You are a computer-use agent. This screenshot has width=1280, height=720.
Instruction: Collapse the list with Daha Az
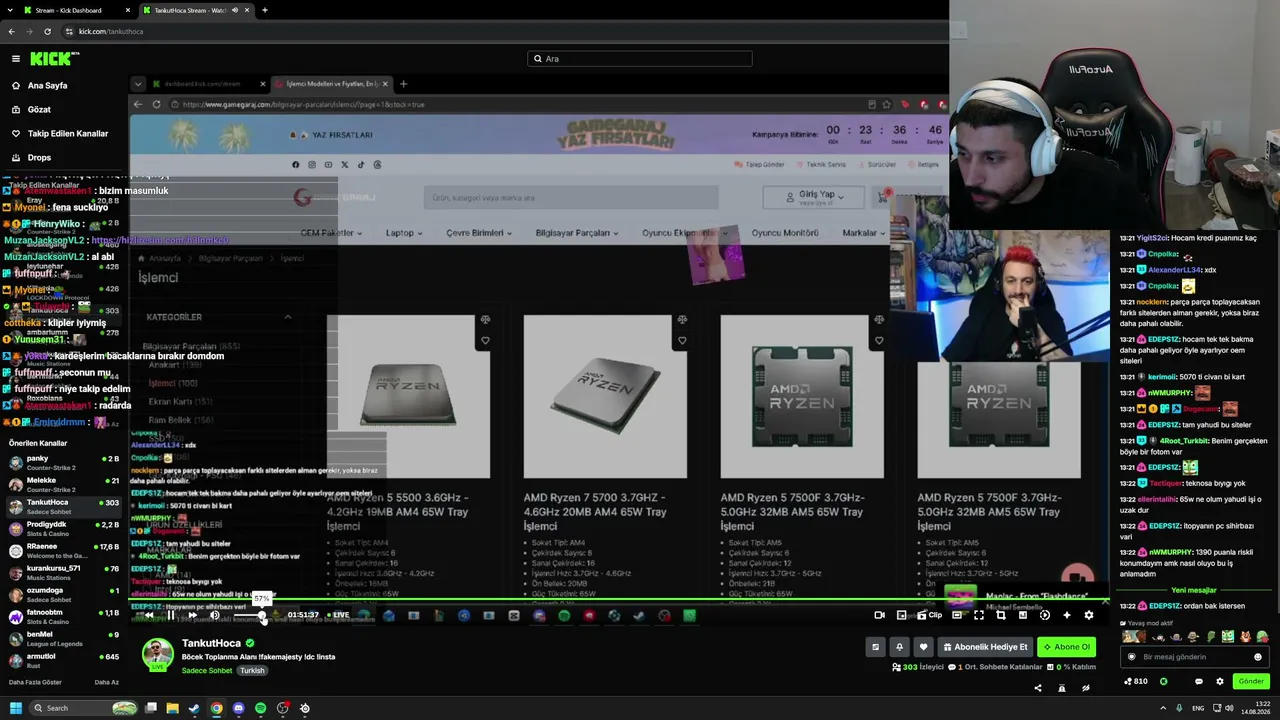click(x=107, y=683)
